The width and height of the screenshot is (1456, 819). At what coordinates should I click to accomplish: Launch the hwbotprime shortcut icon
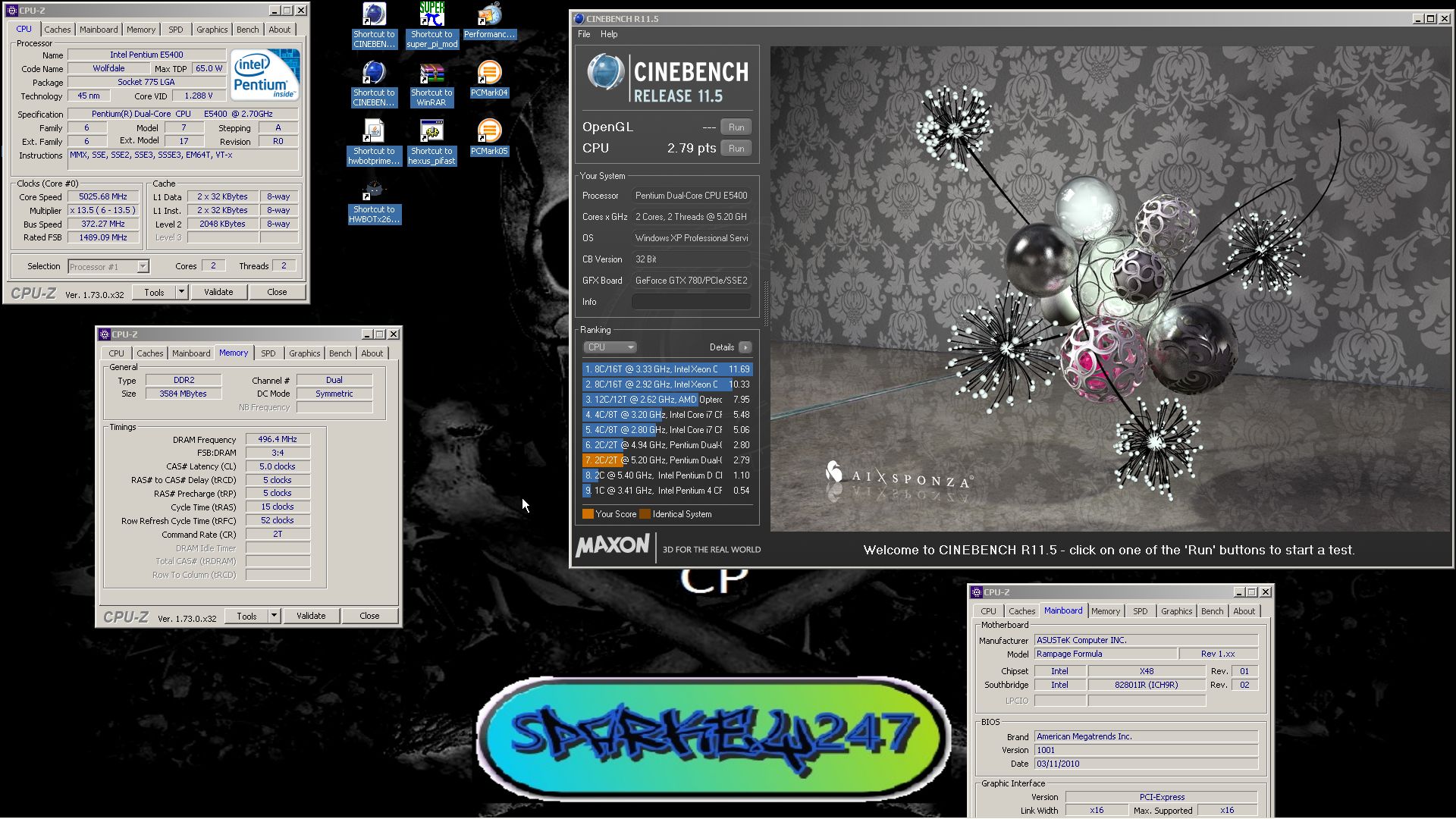point(373,131)
